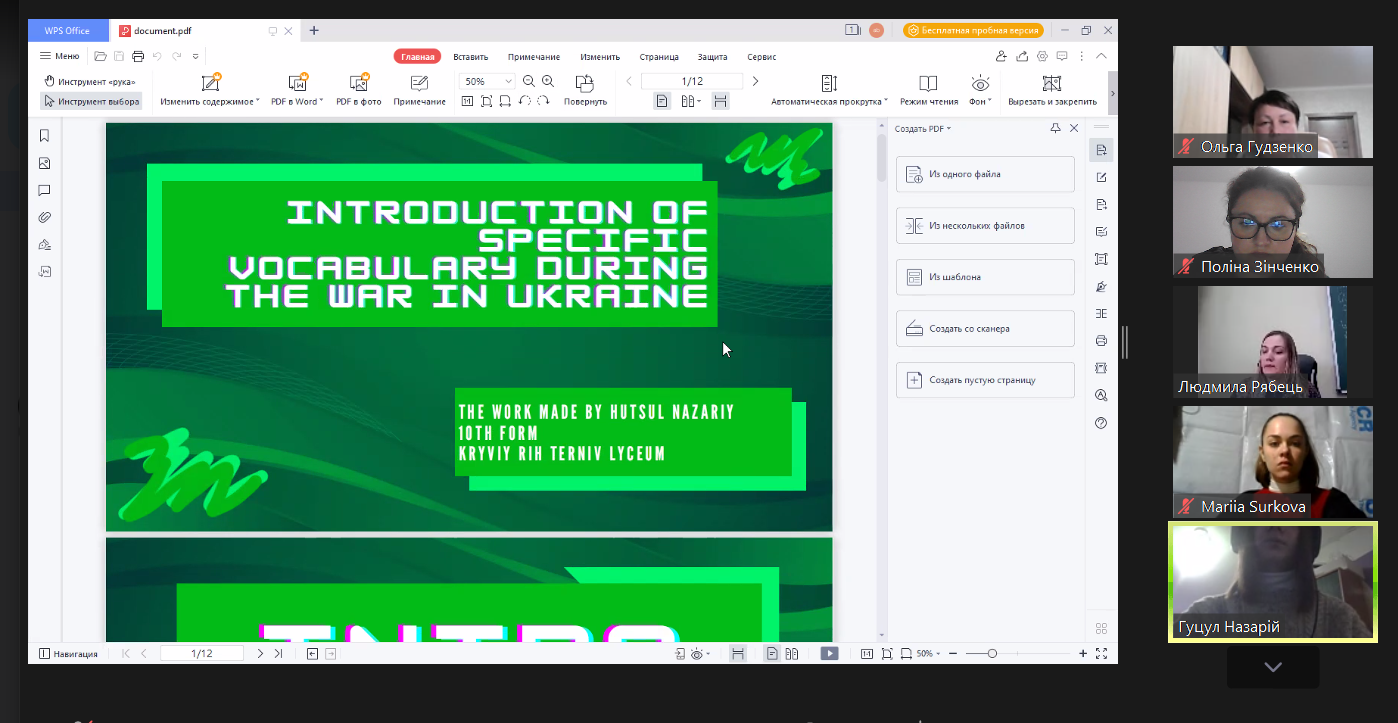
Task: Toggle Режим чтения reading mode
Action: (x=928, y=84)
